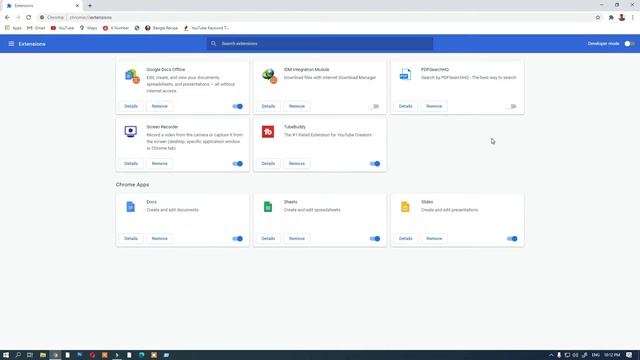The image size is (640, 360).
Task: Open the Bangla Recipe bookmark
Action: [x=161, y=28]
